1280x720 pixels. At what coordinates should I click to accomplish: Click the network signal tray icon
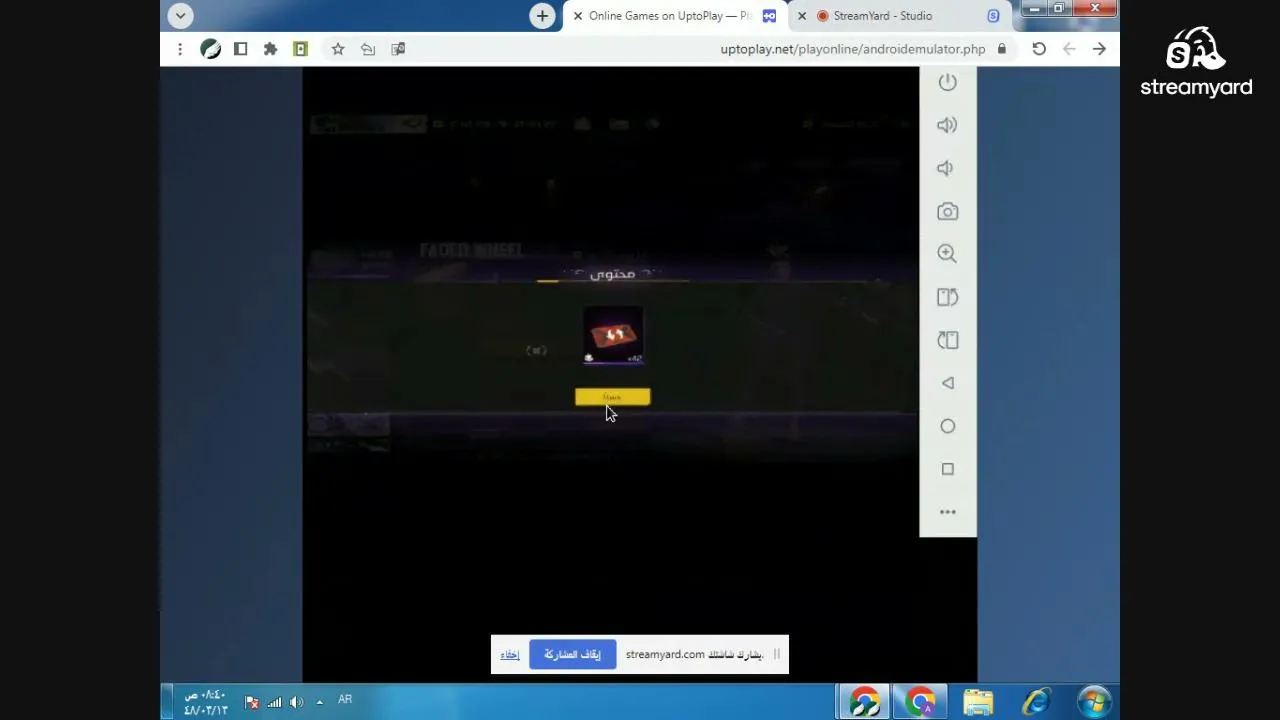(x=274, y=702)
